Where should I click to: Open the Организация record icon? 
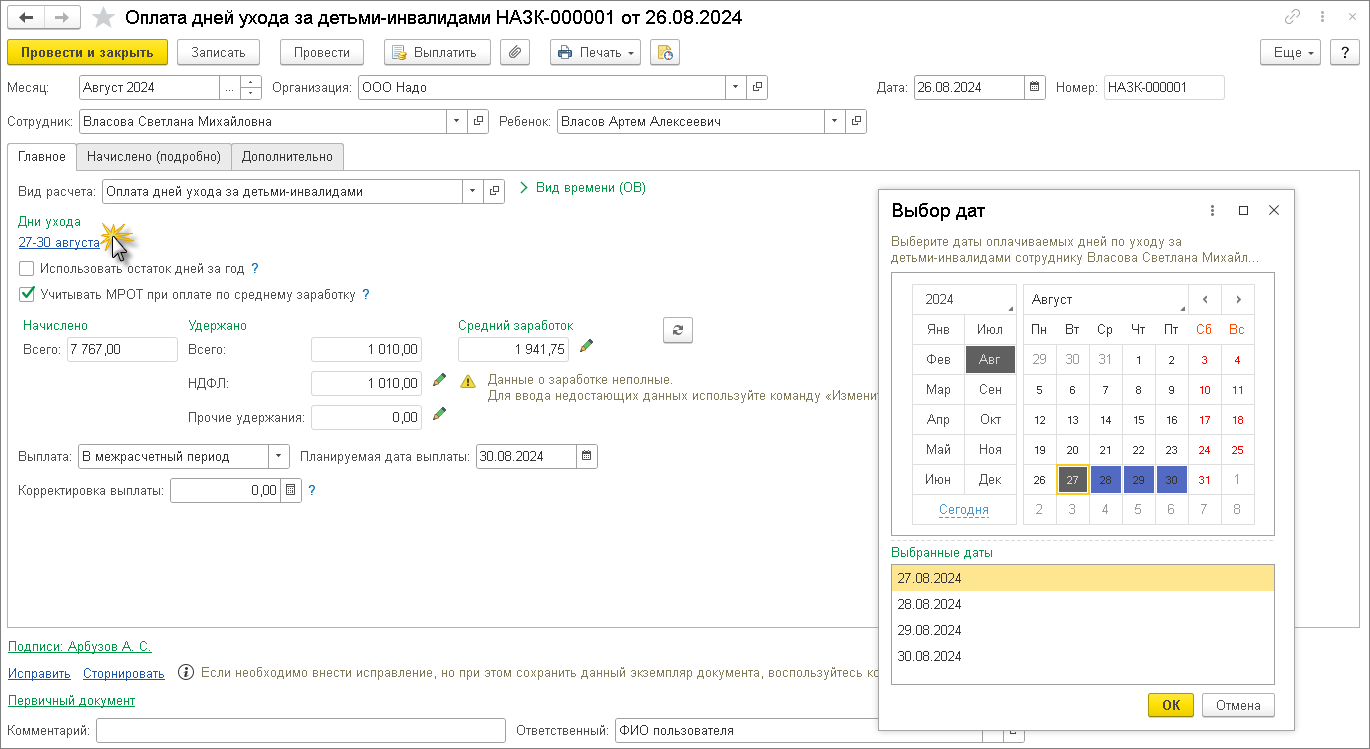758,87
